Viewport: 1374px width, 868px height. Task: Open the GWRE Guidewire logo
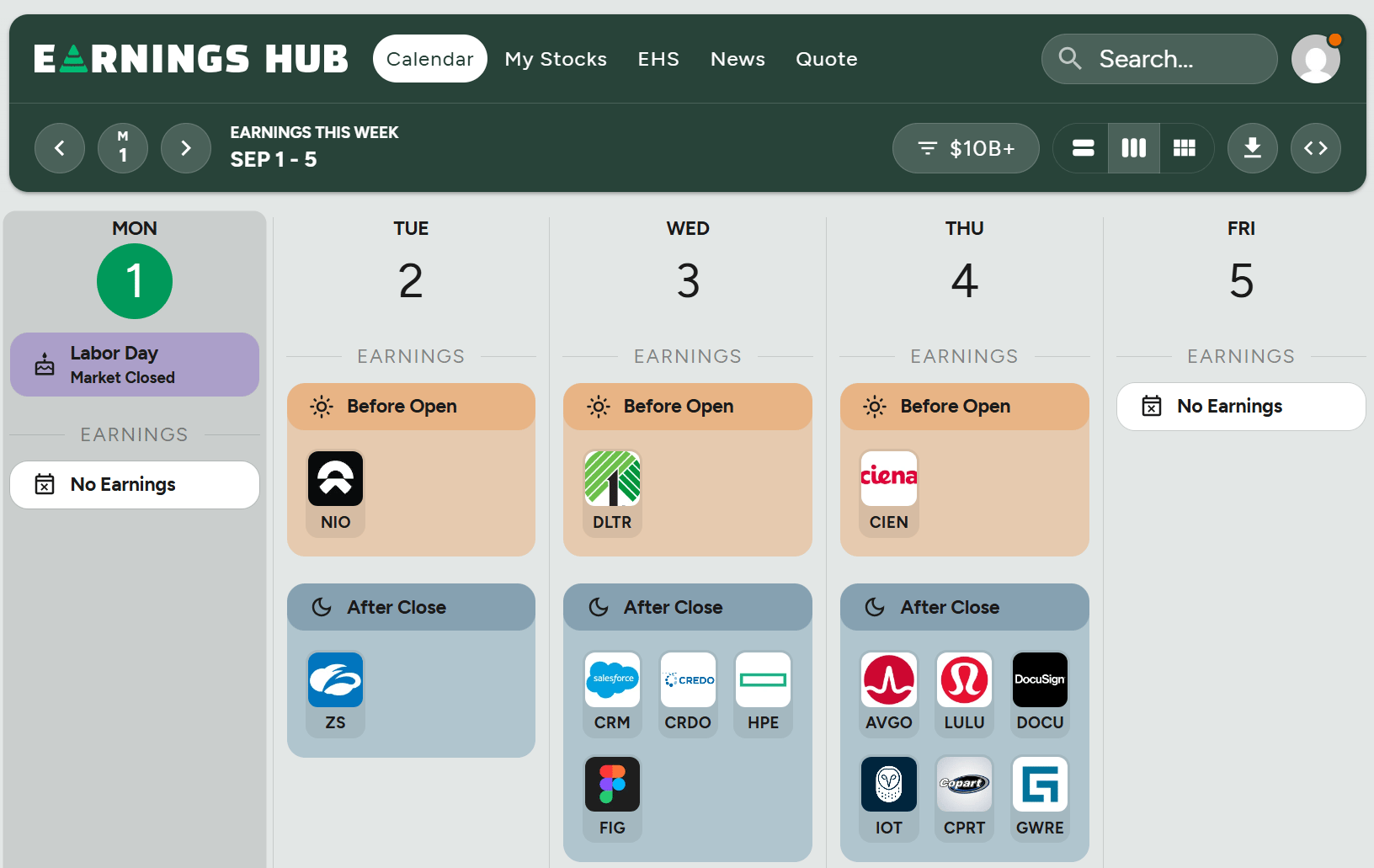tap(1040, 785)
